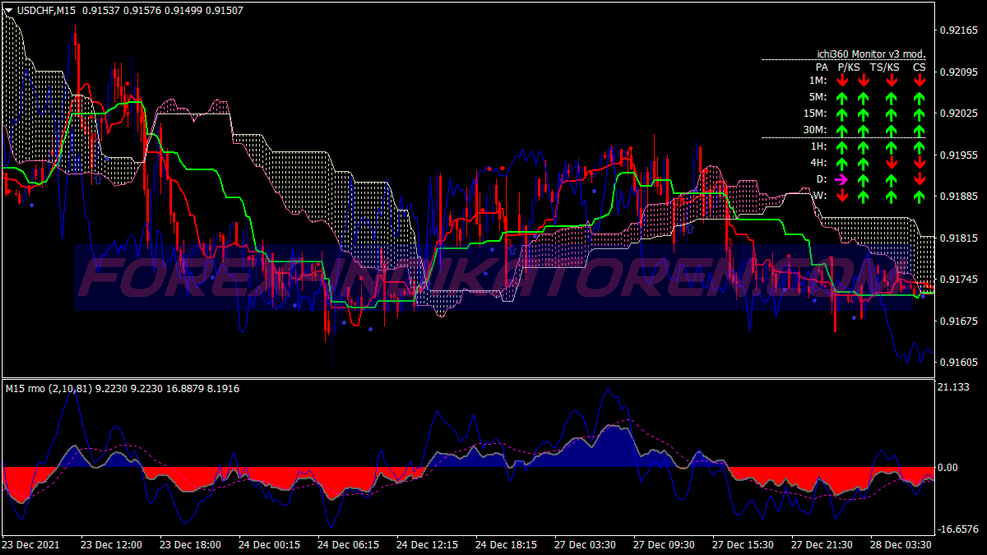
Task: Click the green CS arrow in the 15M row
Action: pos(920,114)
